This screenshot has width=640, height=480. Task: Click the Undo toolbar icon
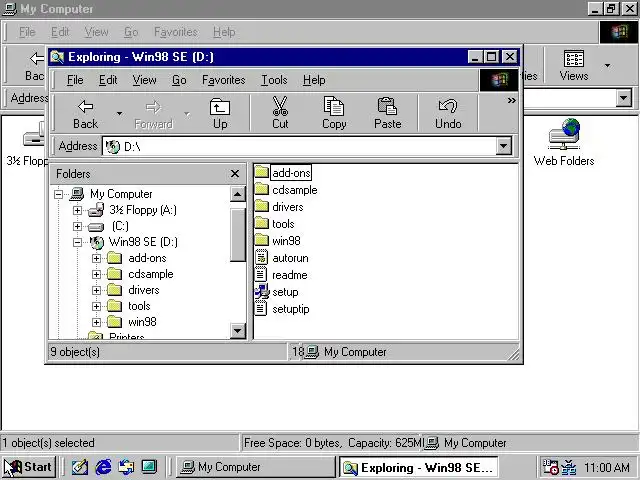click(448, 107)
